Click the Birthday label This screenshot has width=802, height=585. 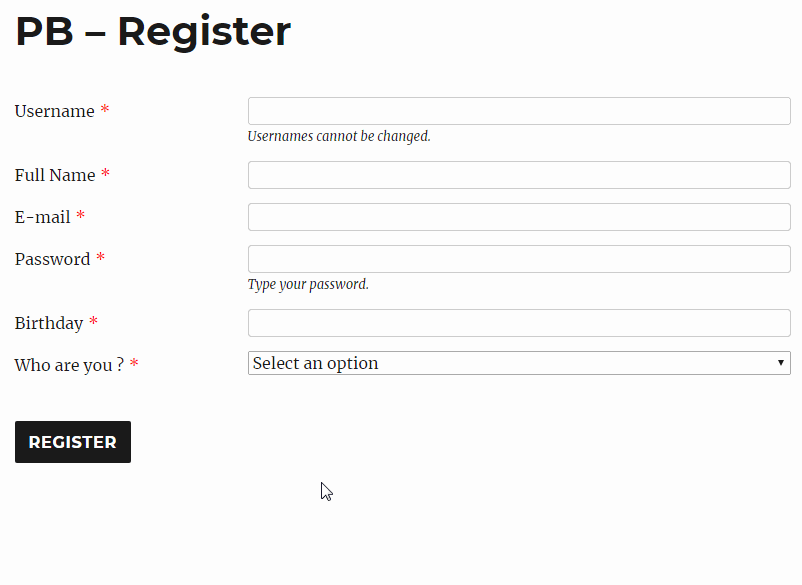(x=48, y=323)
